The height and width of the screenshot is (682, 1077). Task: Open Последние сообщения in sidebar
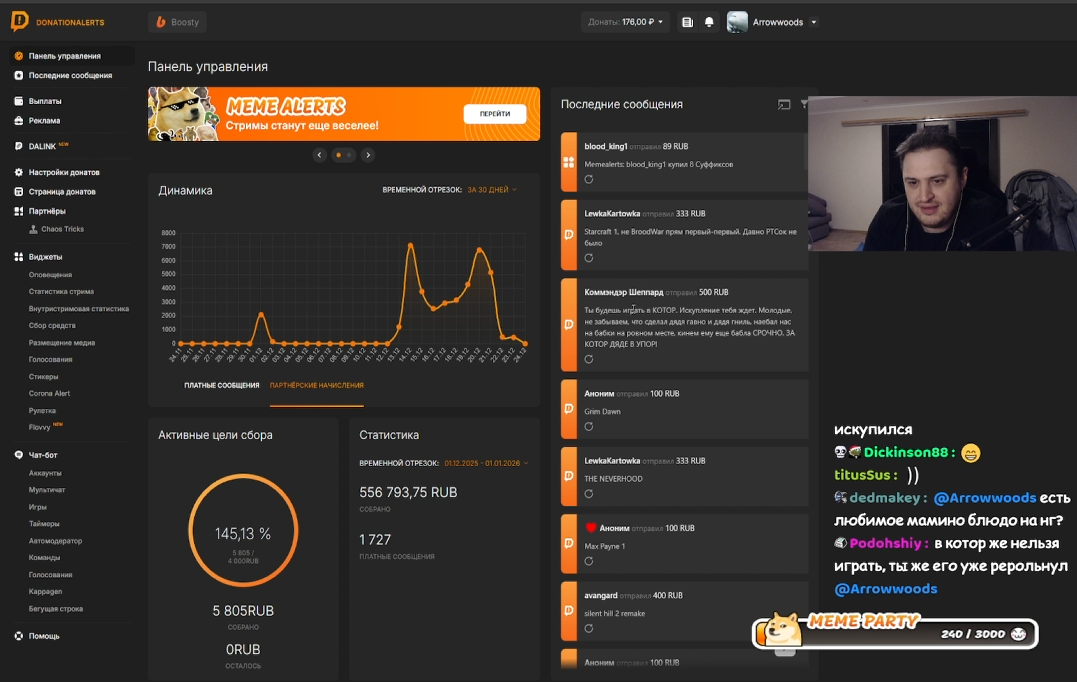[x=70, y=76]
